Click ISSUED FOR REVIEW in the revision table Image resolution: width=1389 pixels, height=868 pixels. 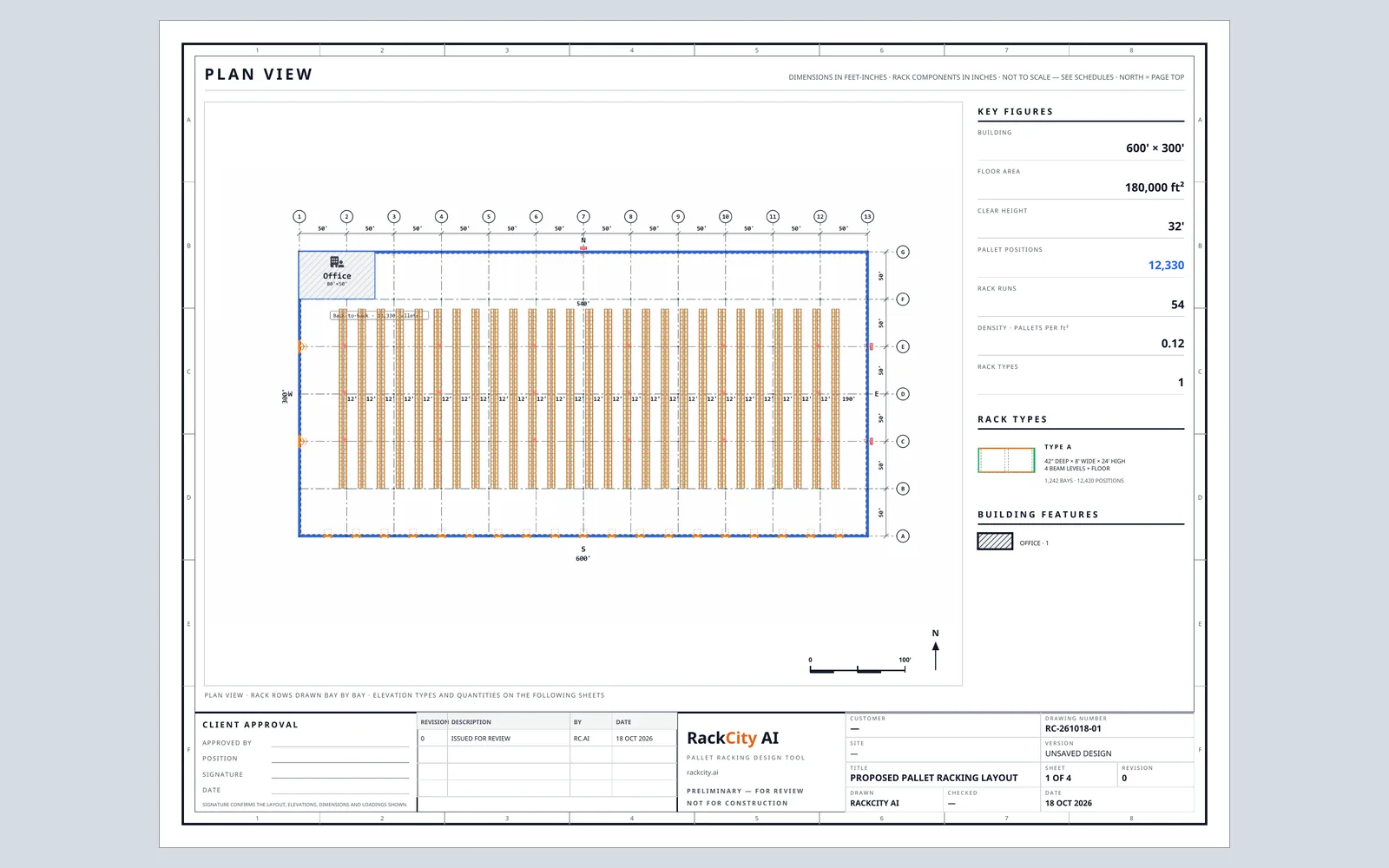coord(481,739)
